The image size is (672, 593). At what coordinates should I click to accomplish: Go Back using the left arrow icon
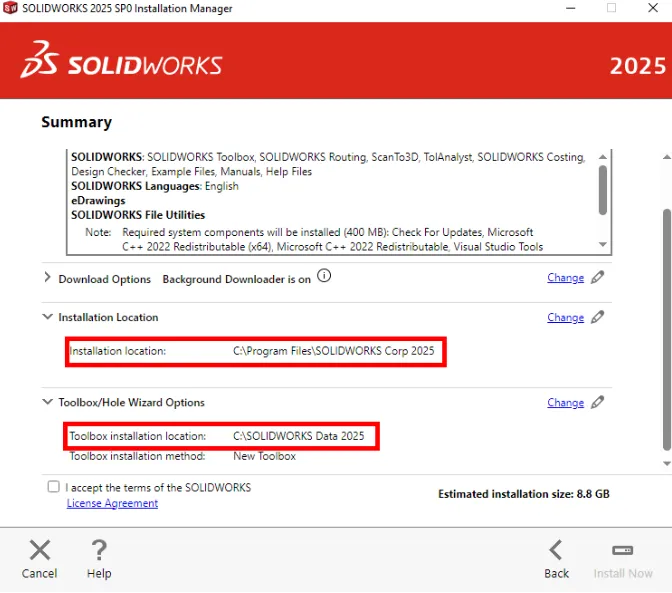pos(556,550)
